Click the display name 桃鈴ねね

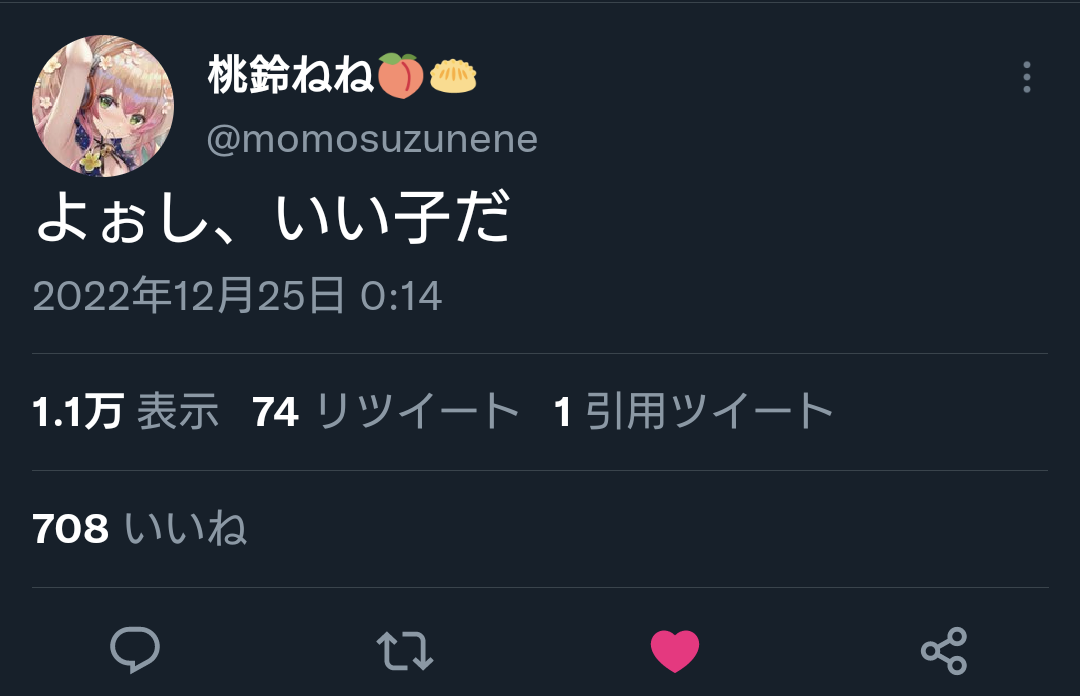pyautogui.click(x=290, y=75)
